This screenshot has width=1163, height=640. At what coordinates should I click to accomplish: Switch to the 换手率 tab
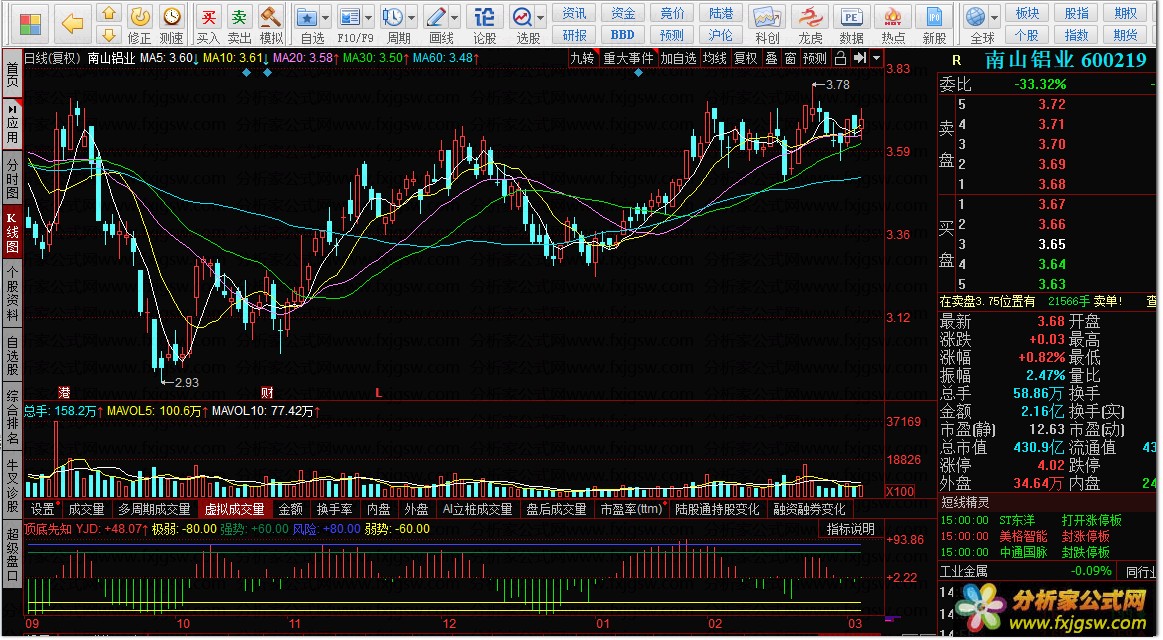coord(335,509)
